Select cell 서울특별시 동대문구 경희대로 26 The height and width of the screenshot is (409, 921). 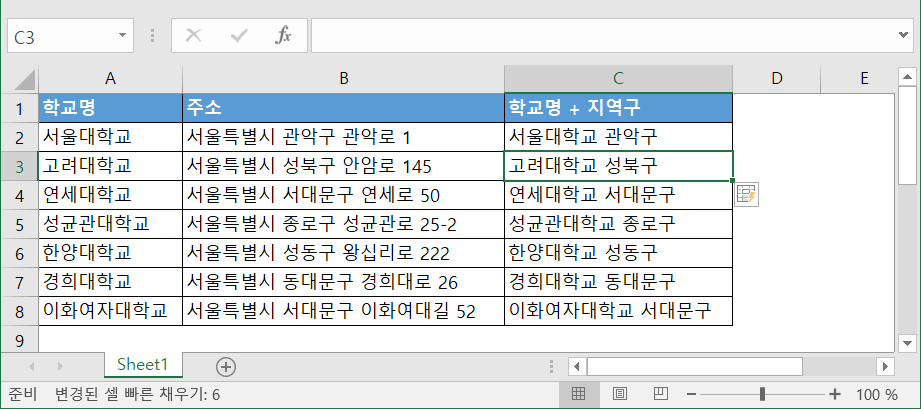pyautogui.click(x=344, y=281)
